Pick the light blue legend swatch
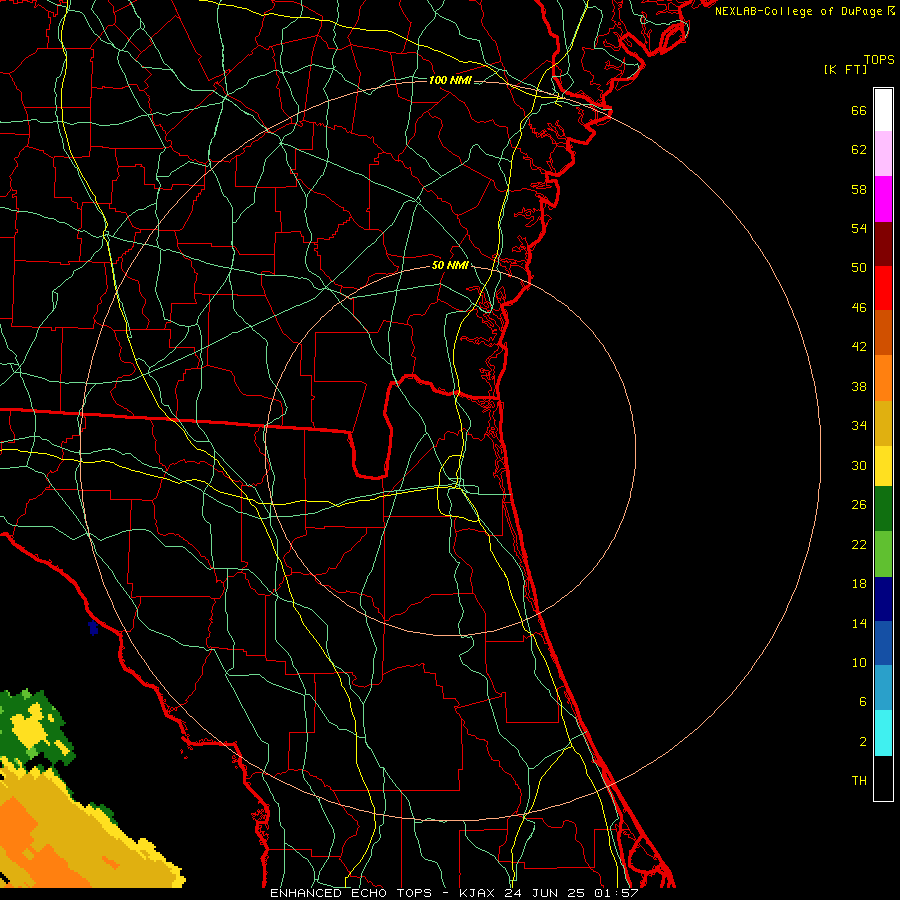 pos(883,688)
